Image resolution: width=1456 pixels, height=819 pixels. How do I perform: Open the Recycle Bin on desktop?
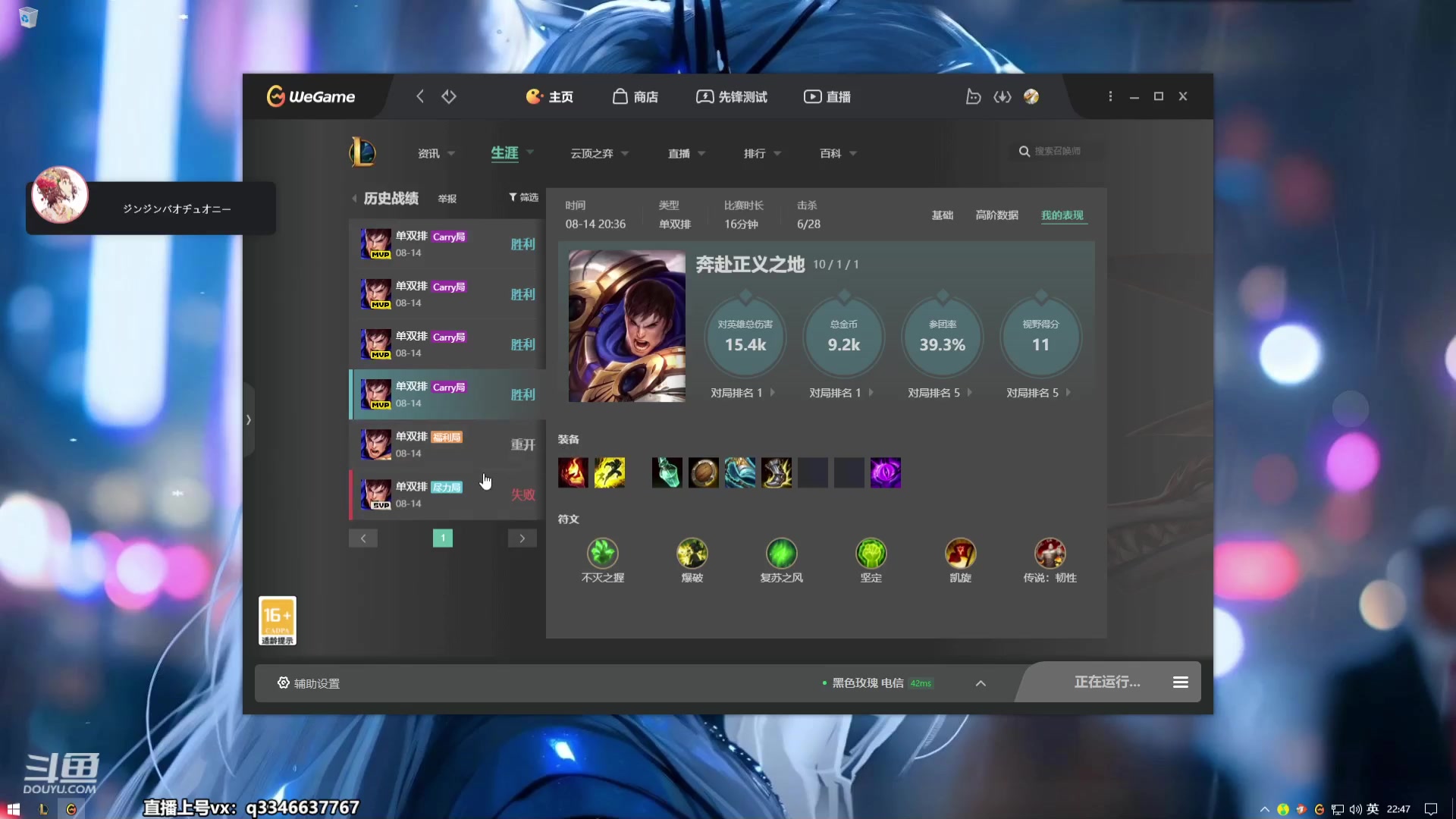point(28,17)
